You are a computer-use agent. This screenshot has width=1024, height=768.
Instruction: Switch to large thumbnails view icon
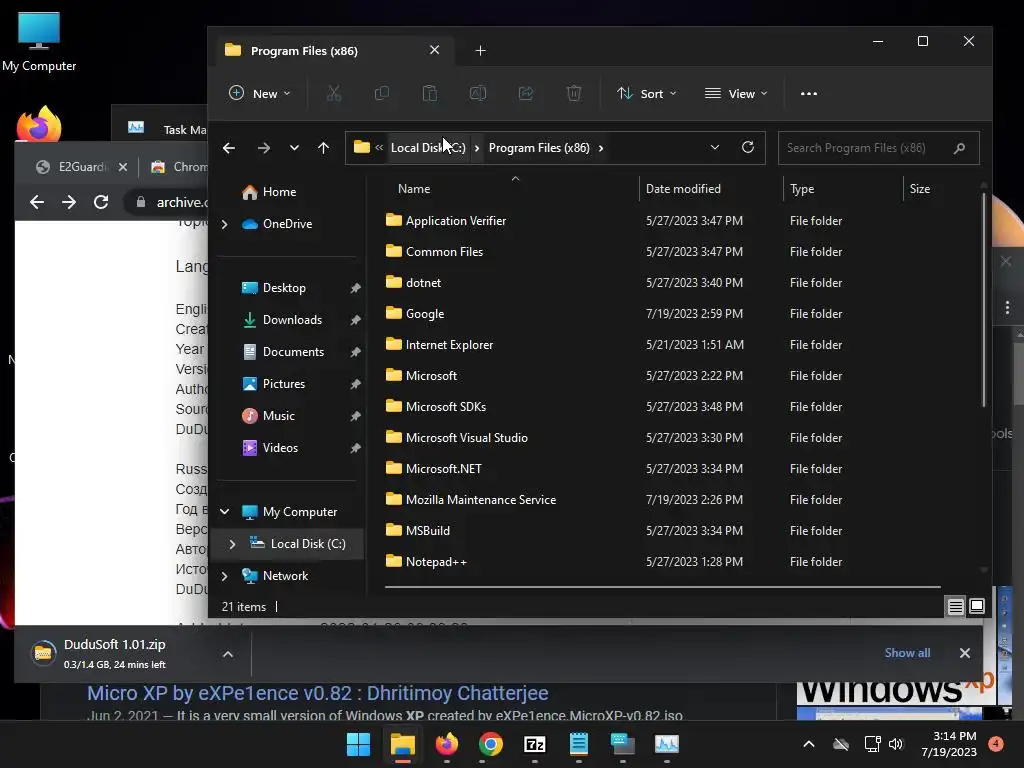[x=977, y=607]
